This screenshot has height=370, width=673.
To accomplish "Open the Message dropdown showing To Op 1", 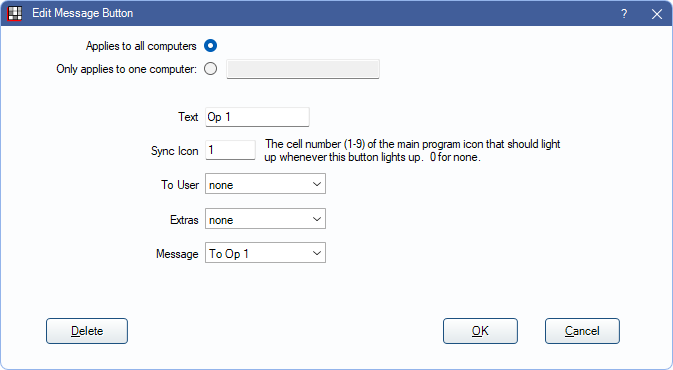I will click(x=265, y=253).
